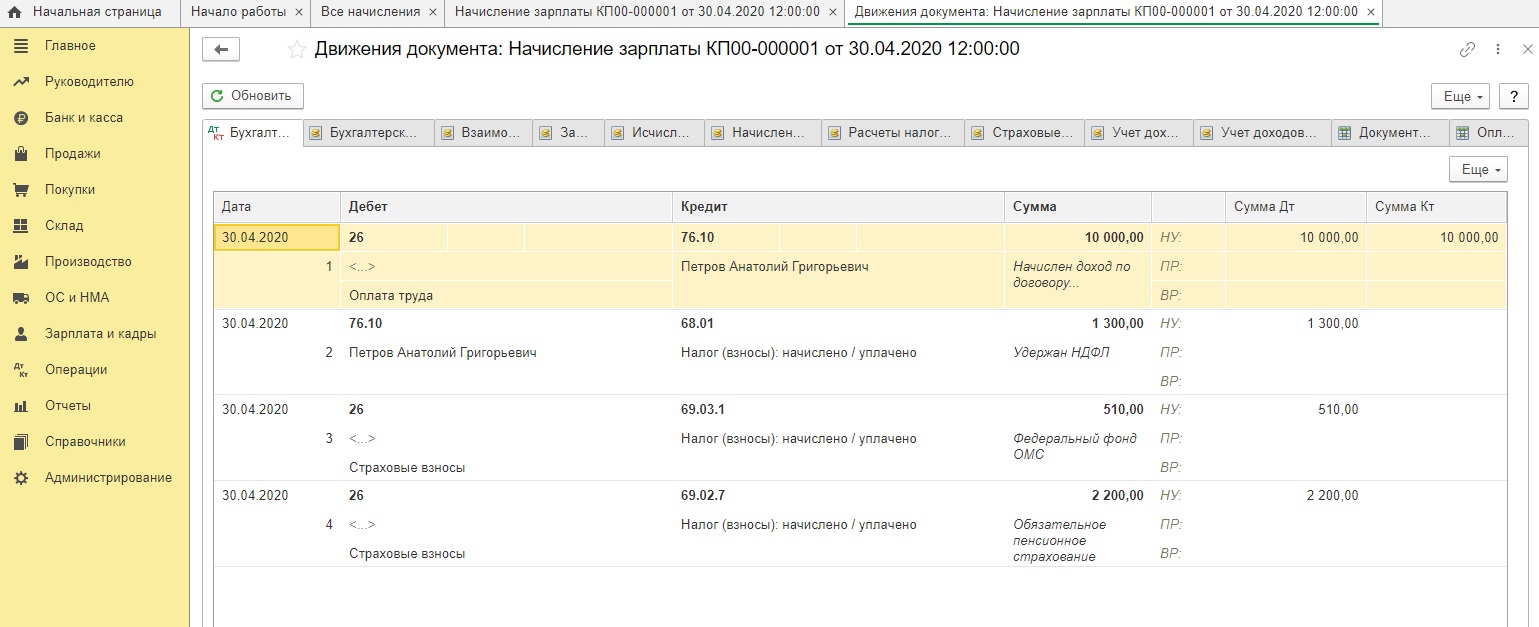The image size is (1539, 627).
Task: Switch to the Страховые... register tab
Action: pyautogui.click(x=1025, y=132)
